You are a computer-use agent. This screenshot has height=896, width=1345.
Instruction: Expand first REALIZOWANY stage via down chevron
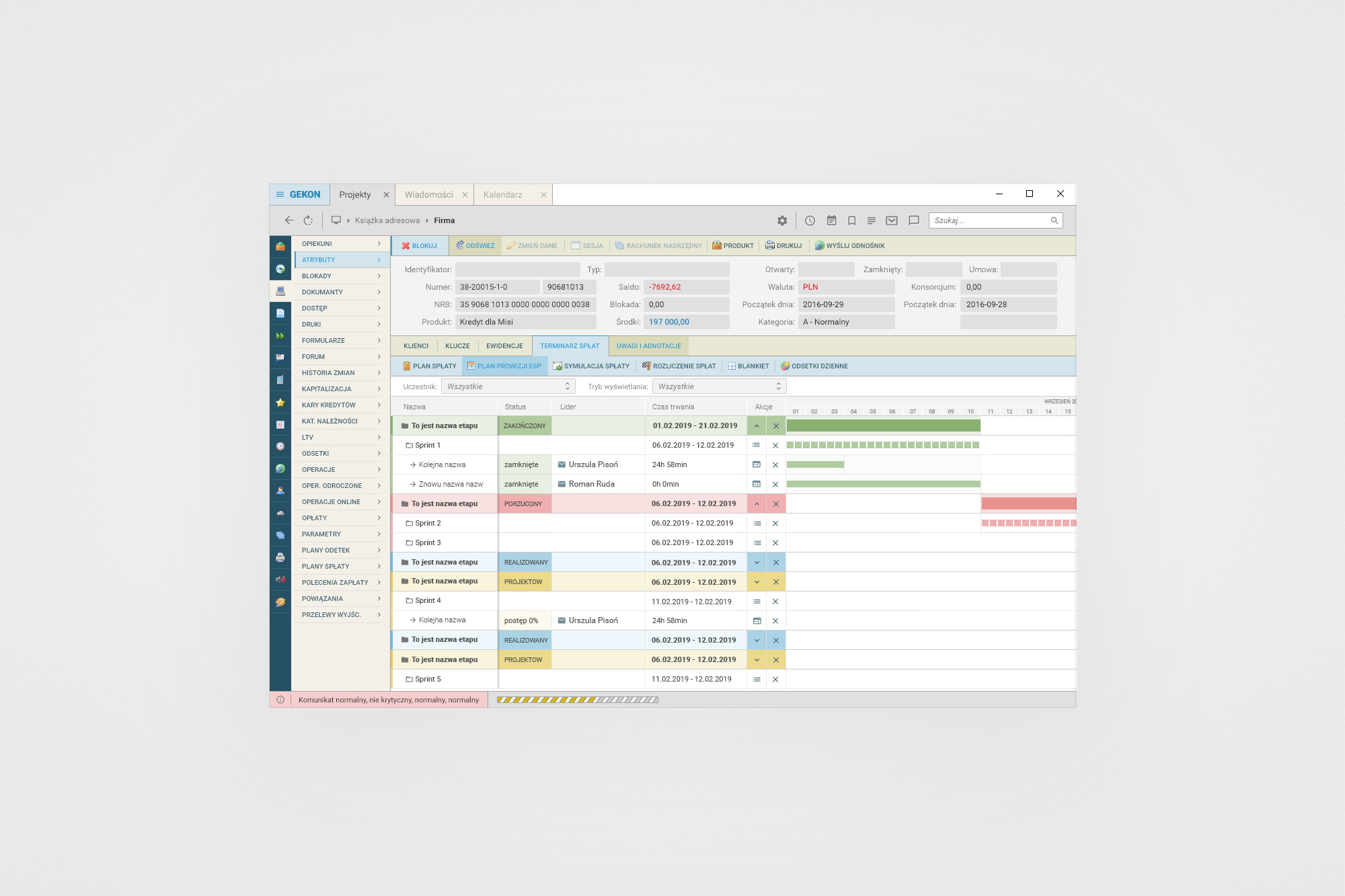[x=757, y=563]
